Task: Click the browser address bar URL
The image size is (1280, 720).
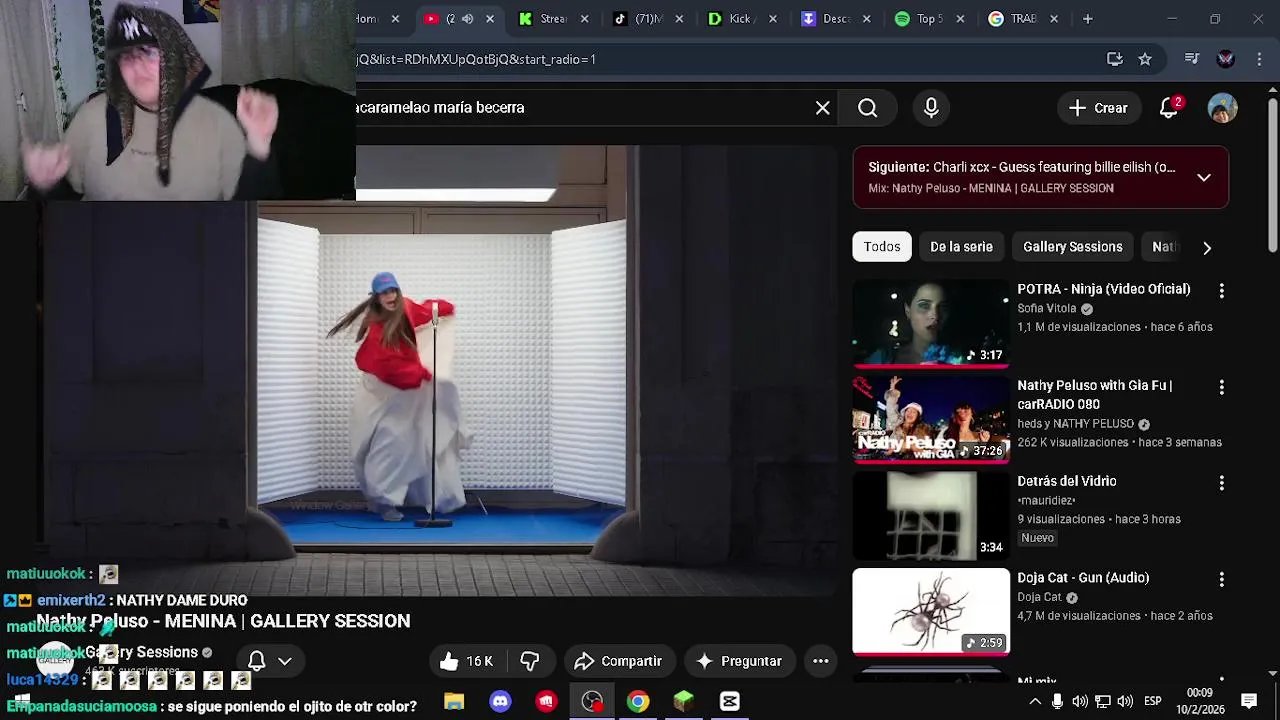Action: coord(476,59)
